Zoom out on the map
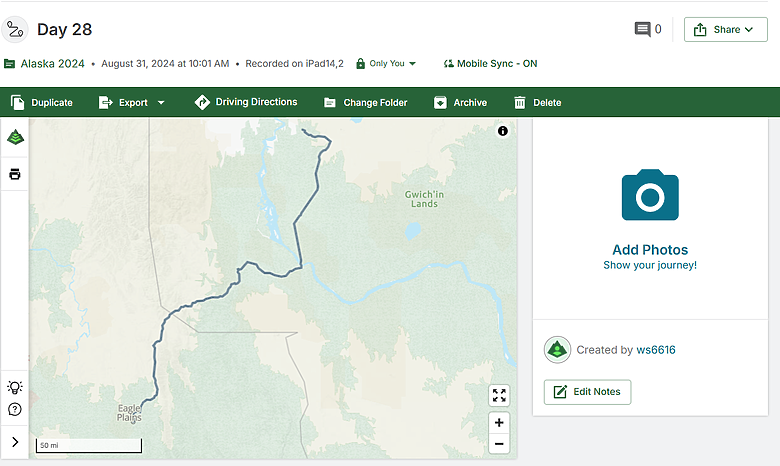The width and height of the screenshot is (780, 466). [x=499, y=444]
